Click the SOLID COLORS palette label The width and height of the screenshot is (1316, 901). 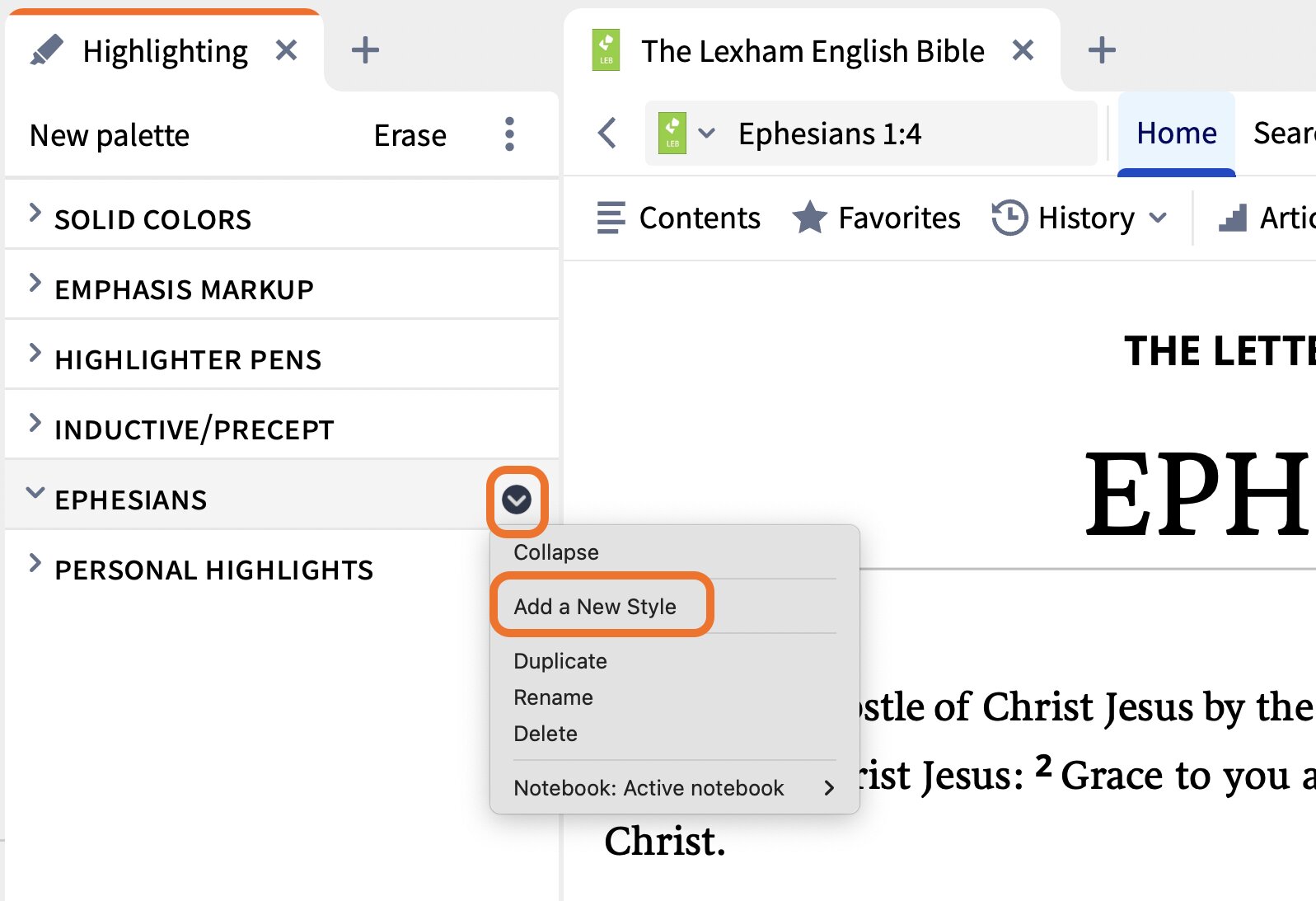pos(152,219)
